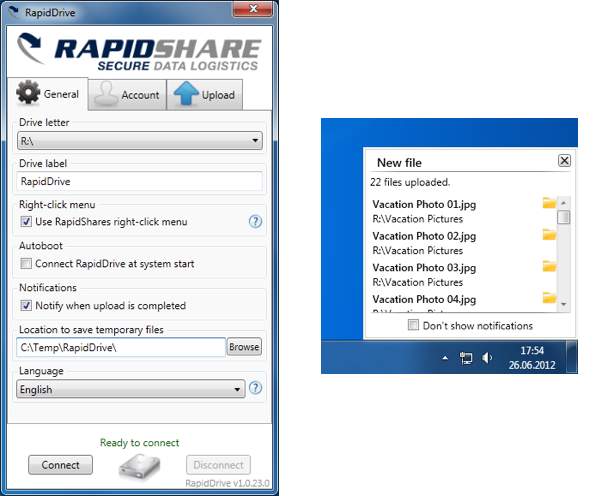Screen dimensions: 600x496
Task: Open folder icon for Vacation Photo 02.jpg
Action: click(549, 234)
